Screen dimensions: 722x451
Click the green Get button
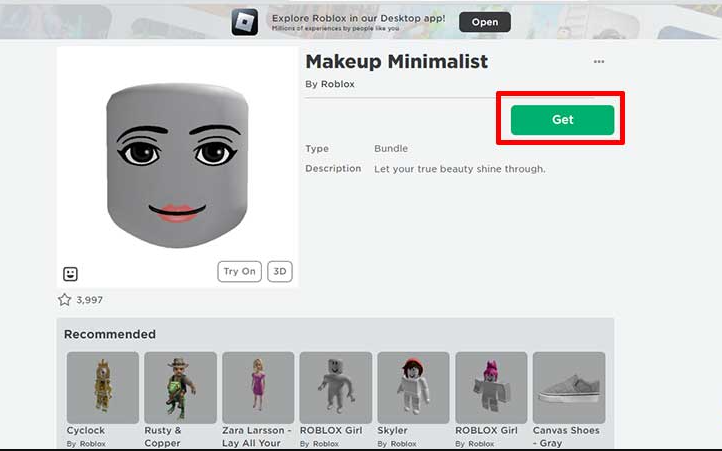[x=562, y=120]
